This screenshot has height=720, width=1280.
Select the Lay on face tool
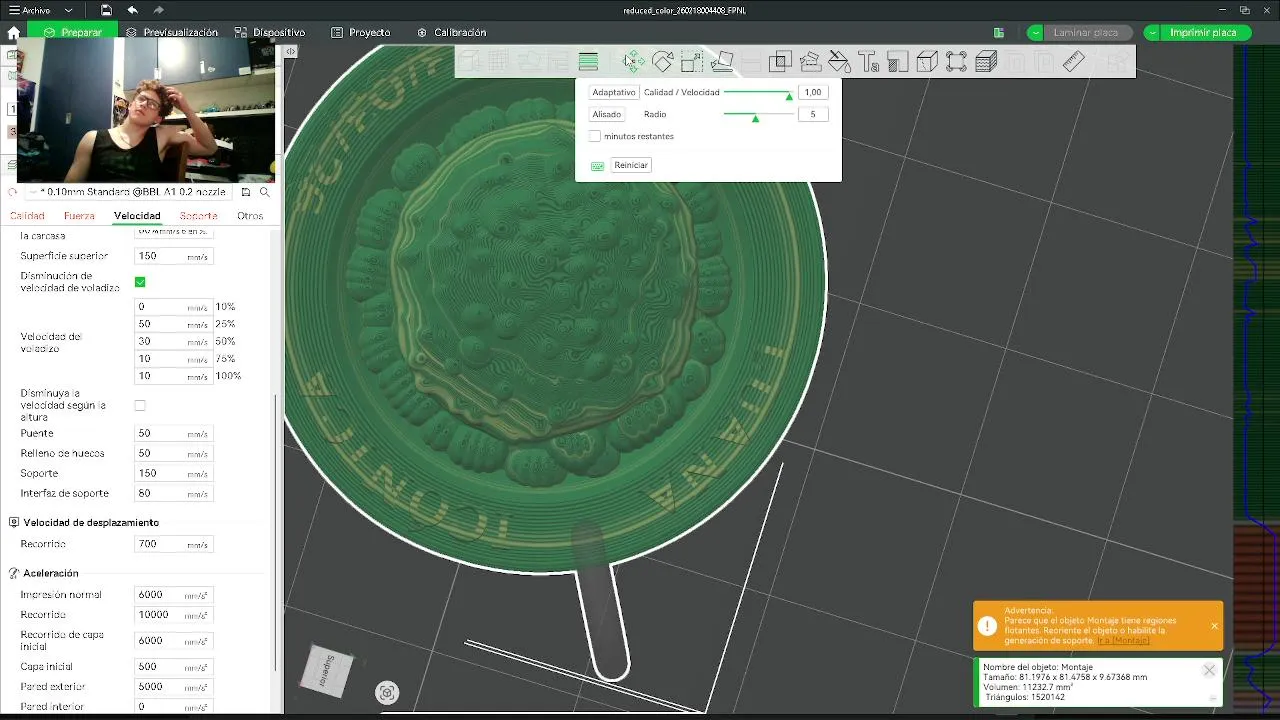722,62
